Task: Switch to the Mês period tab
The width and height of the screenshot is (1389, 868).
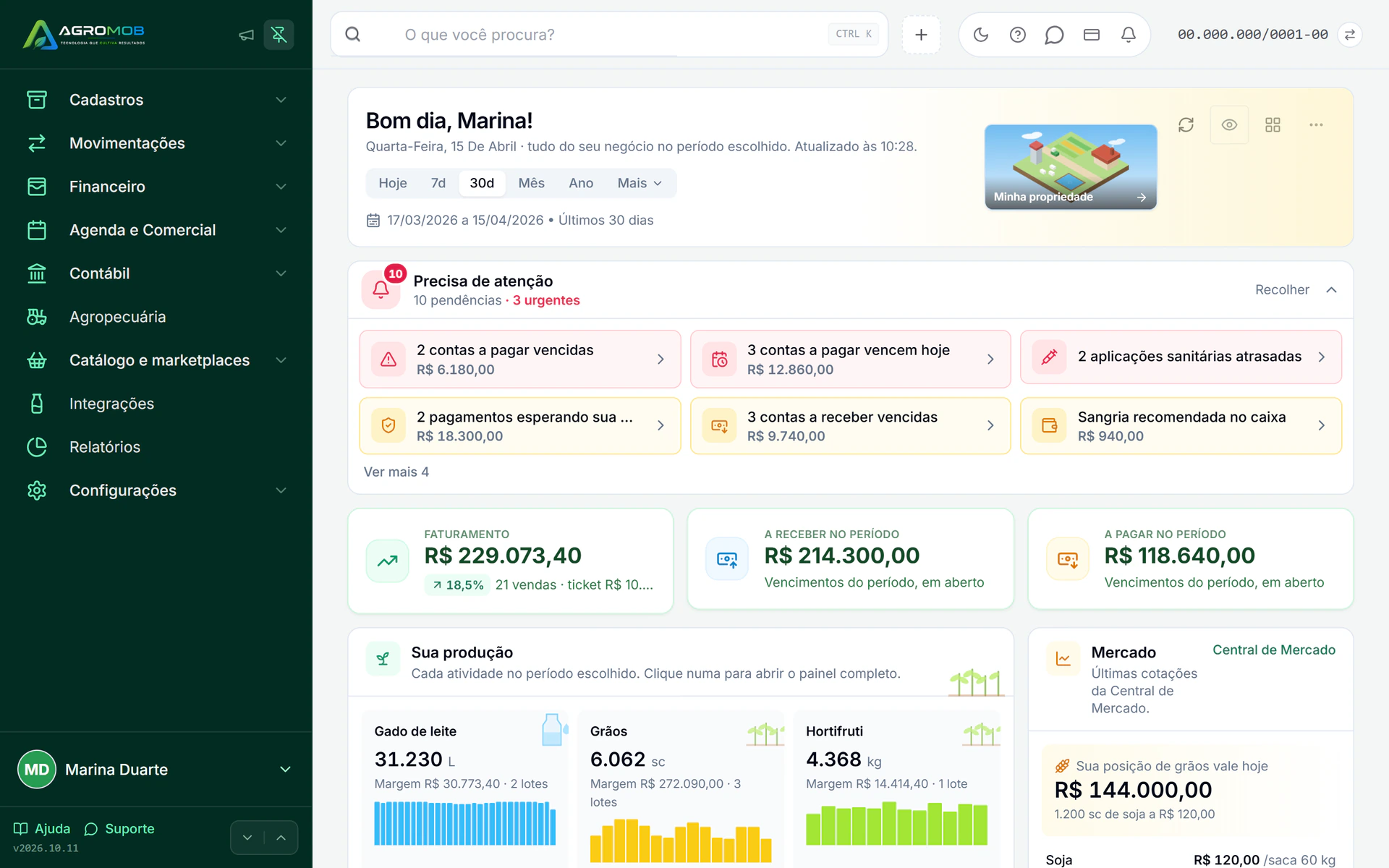Action: 531,183
